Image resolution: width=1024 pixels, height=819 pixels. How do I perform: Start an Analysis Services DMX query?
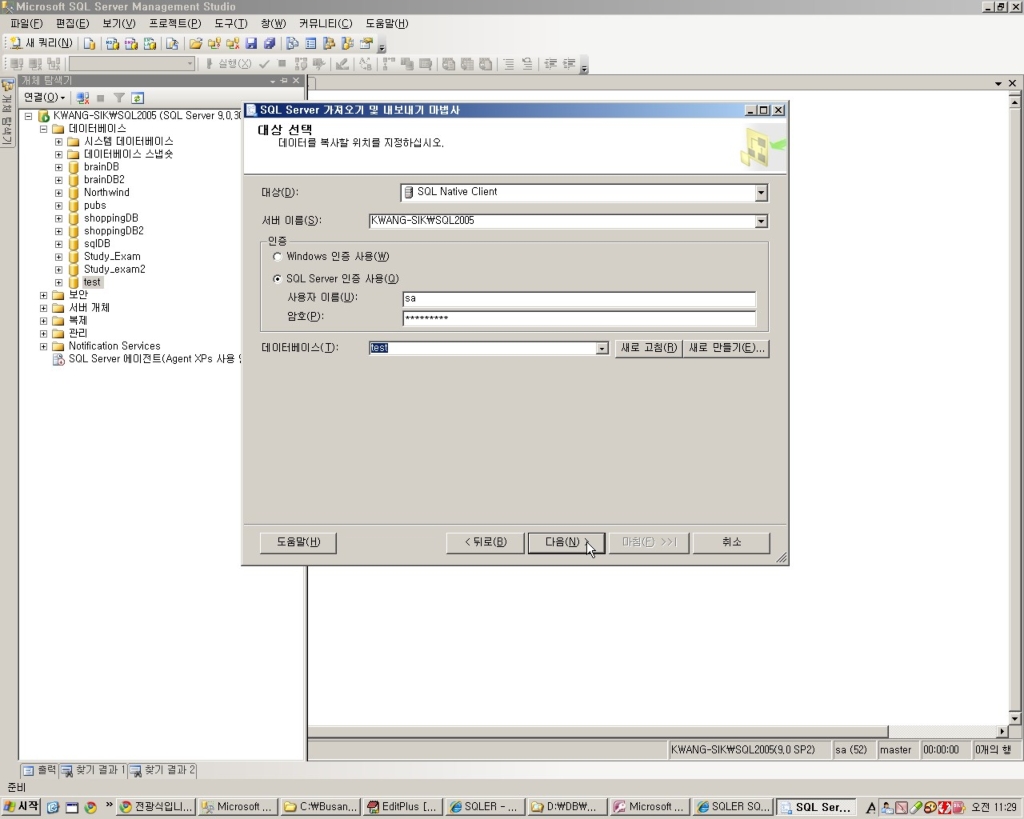[x=131, y=44]
